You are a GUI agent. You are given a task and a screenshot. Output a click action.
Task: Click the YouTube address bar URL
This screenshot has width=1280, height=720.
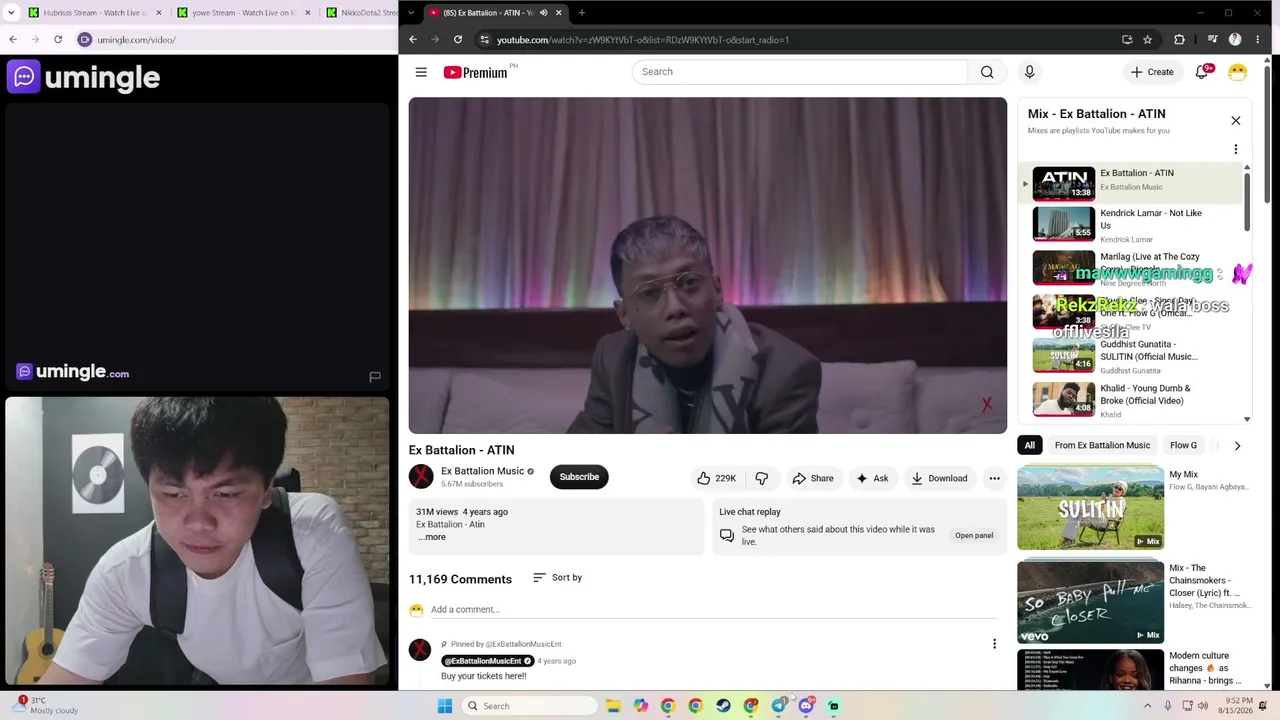[643, 40]
